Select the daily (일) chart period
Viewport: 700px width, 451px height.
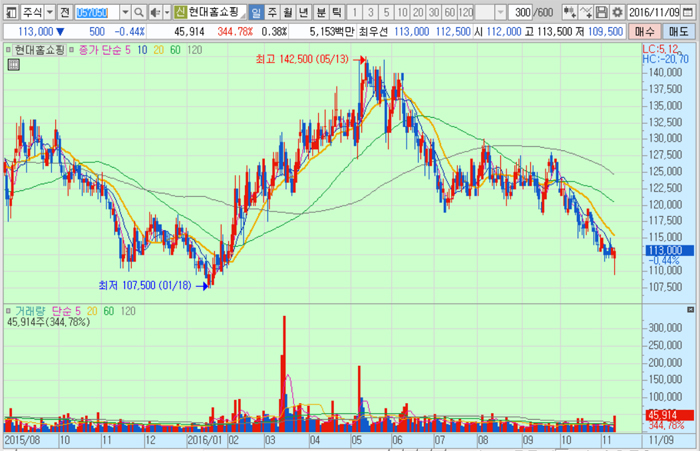256,12
